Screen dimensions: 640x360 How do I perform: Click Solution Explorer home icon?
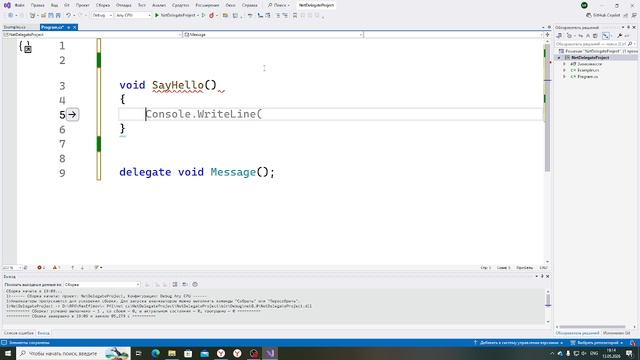click(559, 36)
